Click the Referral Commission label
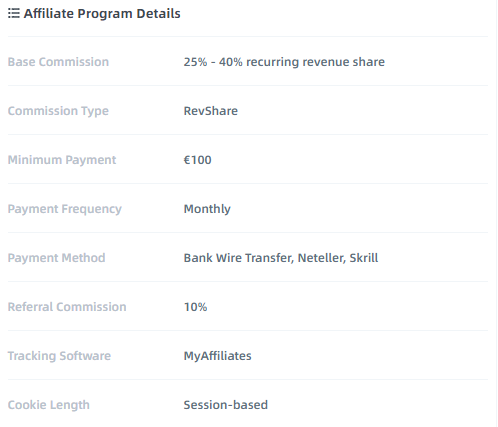498x427 pixels. [67, 307]
